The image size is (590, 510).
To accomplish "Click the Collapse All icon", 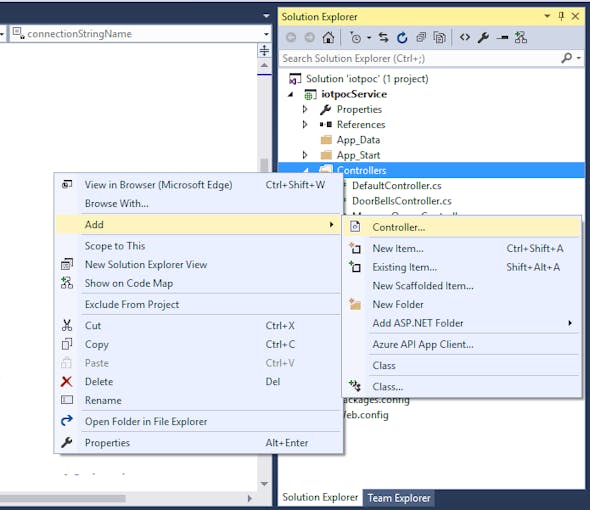I will coord(421,38).
